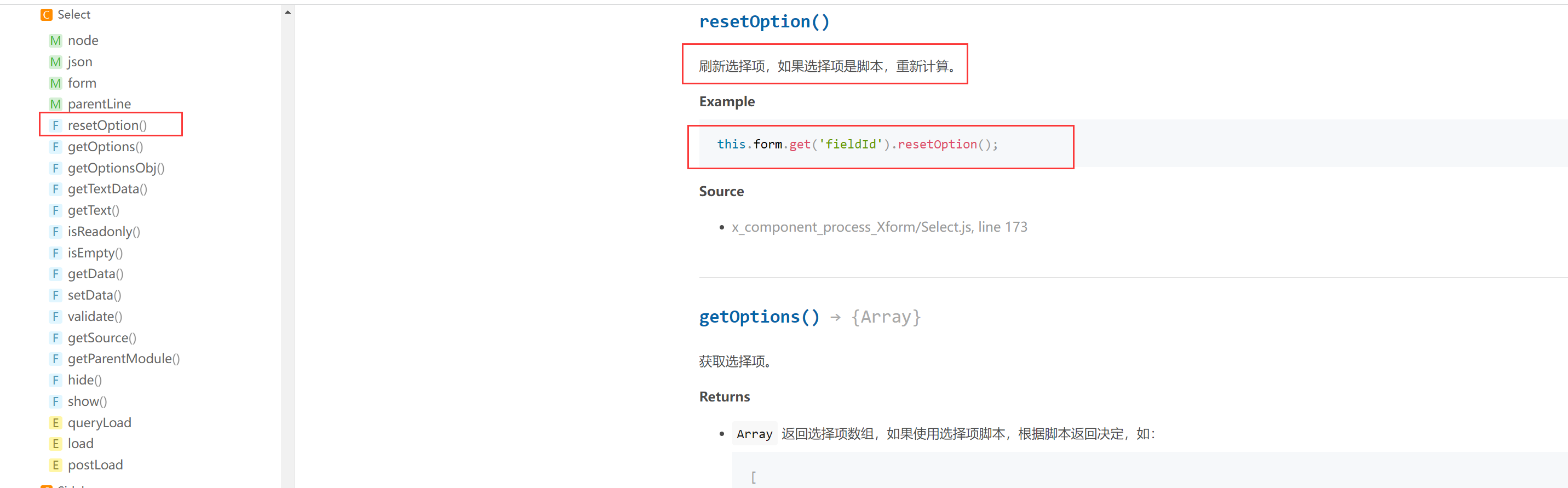Open the Select.js line 173 source link
Viewport: 1568px width, 488px height.
(x=879, y=227)
